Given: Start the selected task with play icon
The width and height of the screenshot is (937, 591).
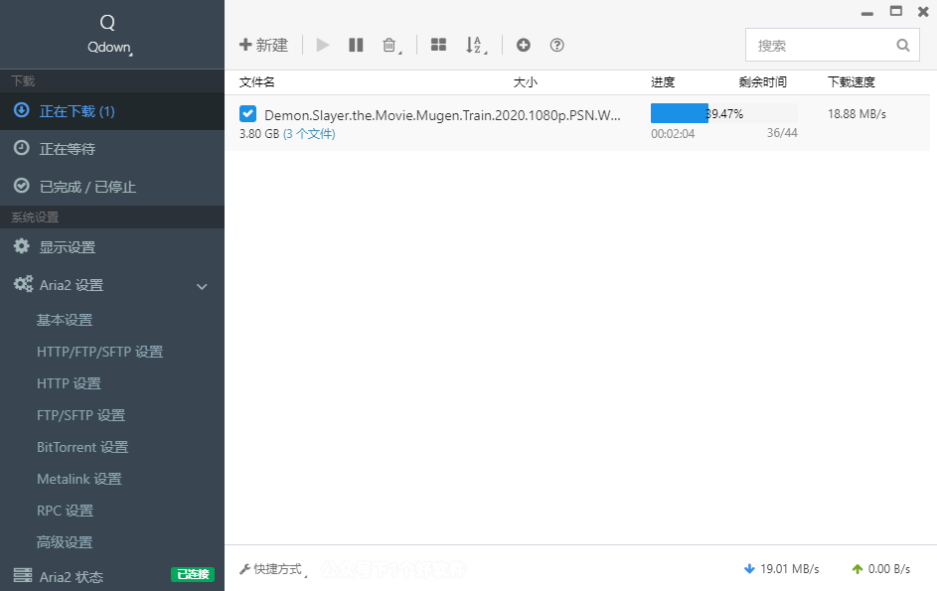Looking at the screenshot, I should coord(323,45).
